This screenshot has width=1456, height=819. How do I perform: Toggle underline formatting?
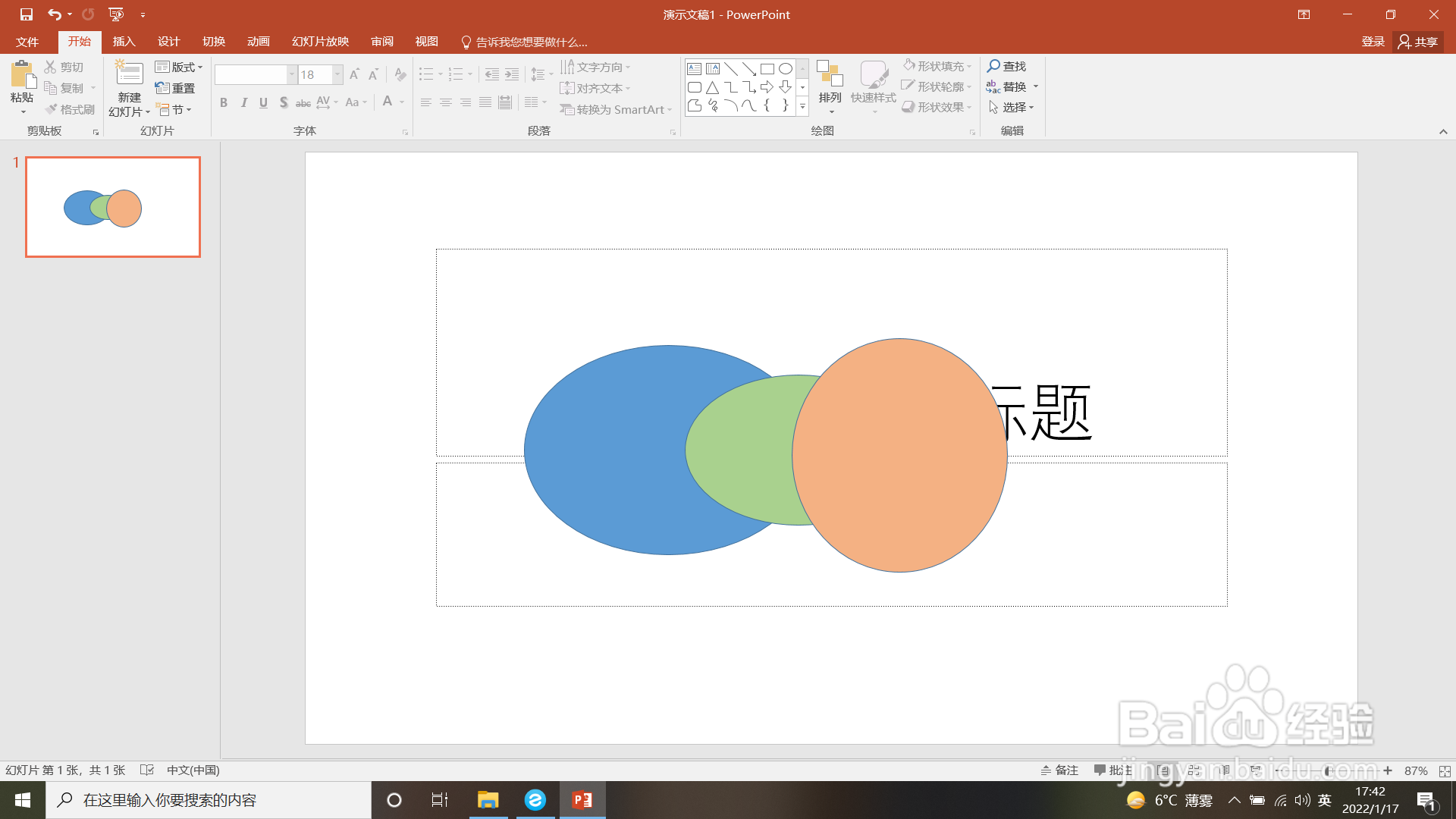(x=263, y=103)
